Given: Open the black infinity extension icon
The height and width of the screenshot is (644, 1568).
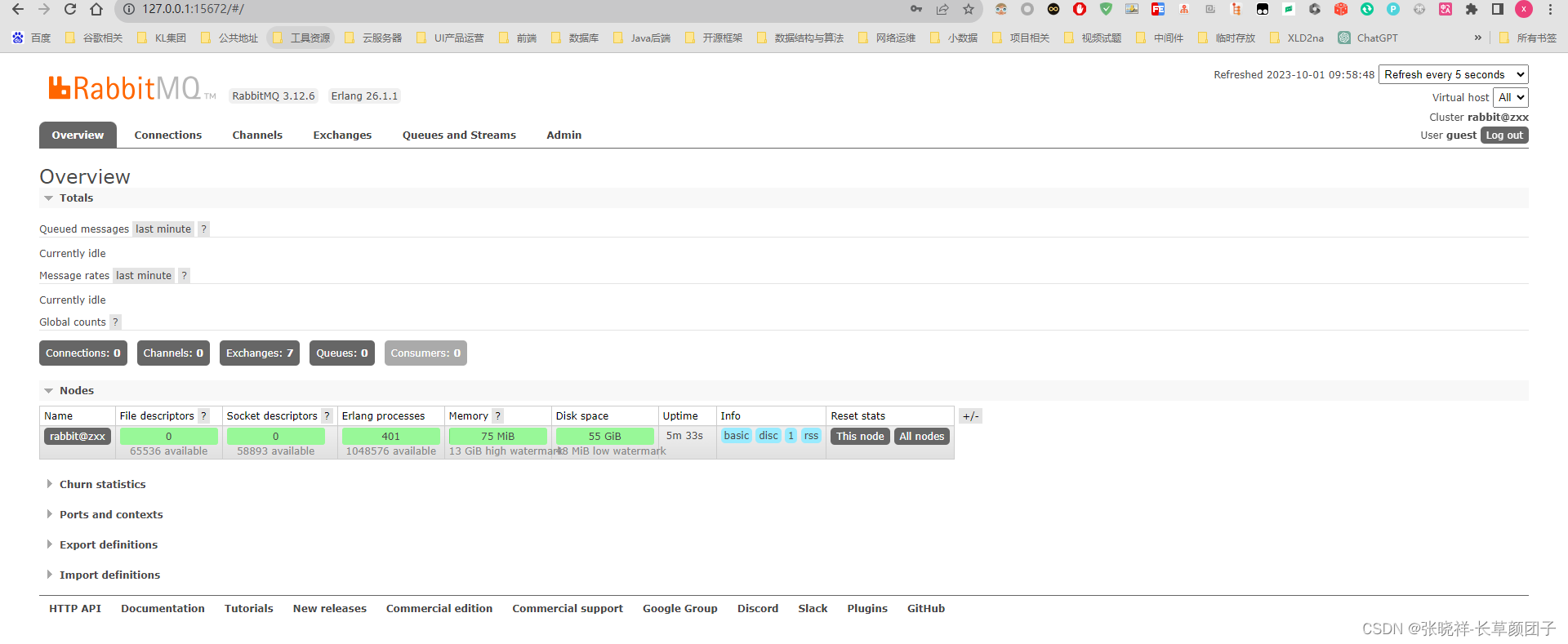Looking at the screenshot, I should (x=1053, y=10).
